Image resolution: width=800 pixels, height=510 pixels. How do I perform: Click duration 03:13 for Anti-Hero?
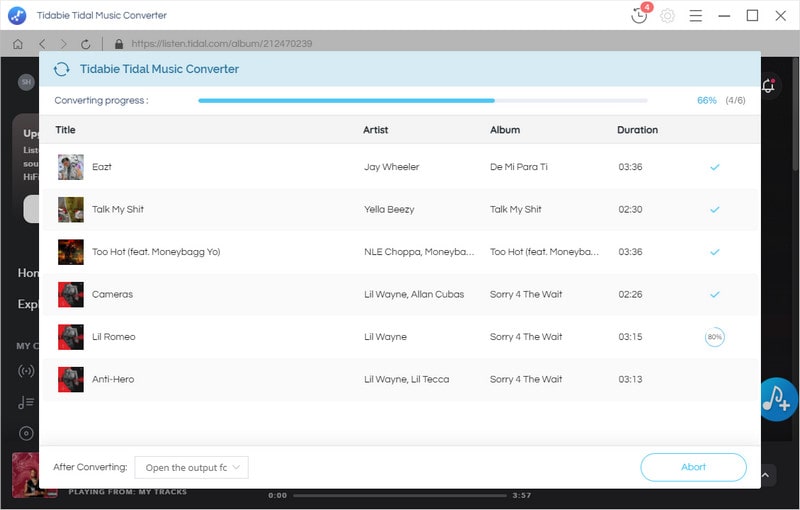click(630, 379)
